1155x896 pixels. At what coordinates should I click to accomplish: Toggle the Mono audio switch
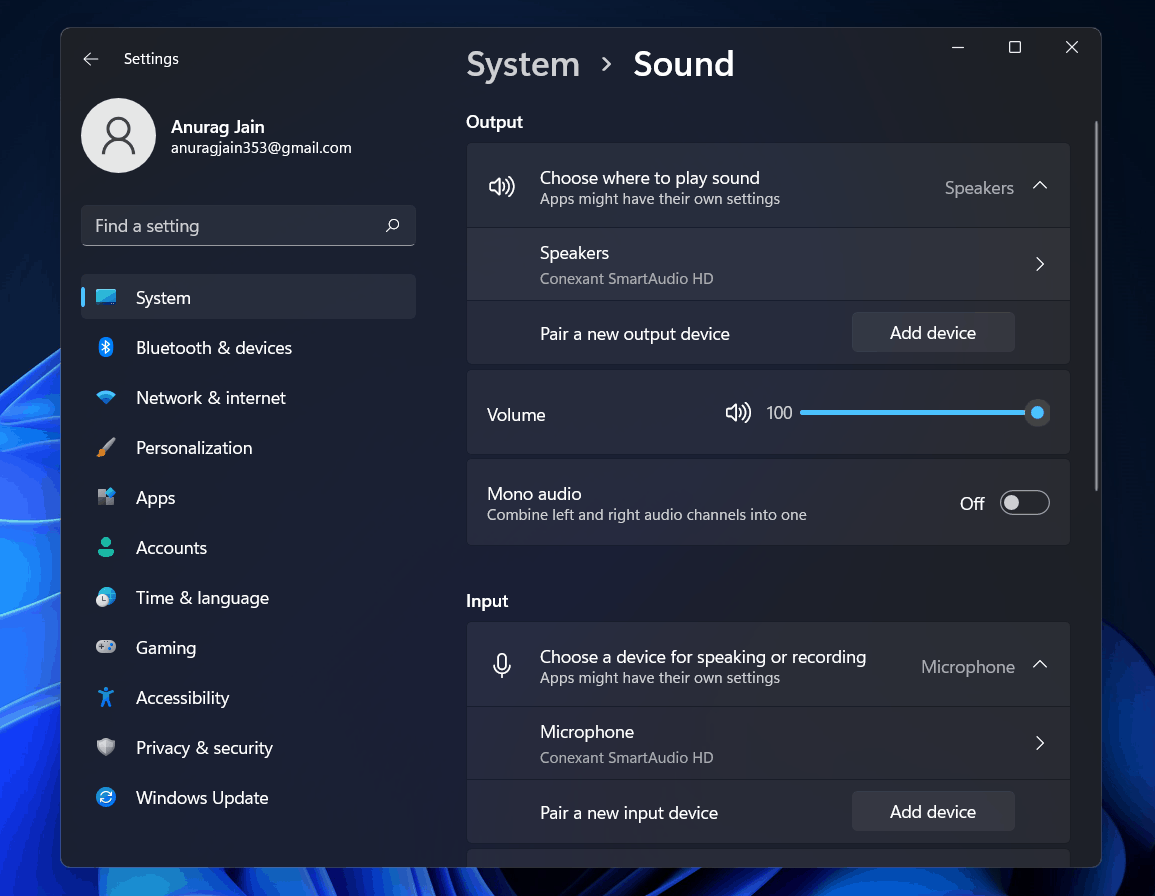(x=1025, y=503)
